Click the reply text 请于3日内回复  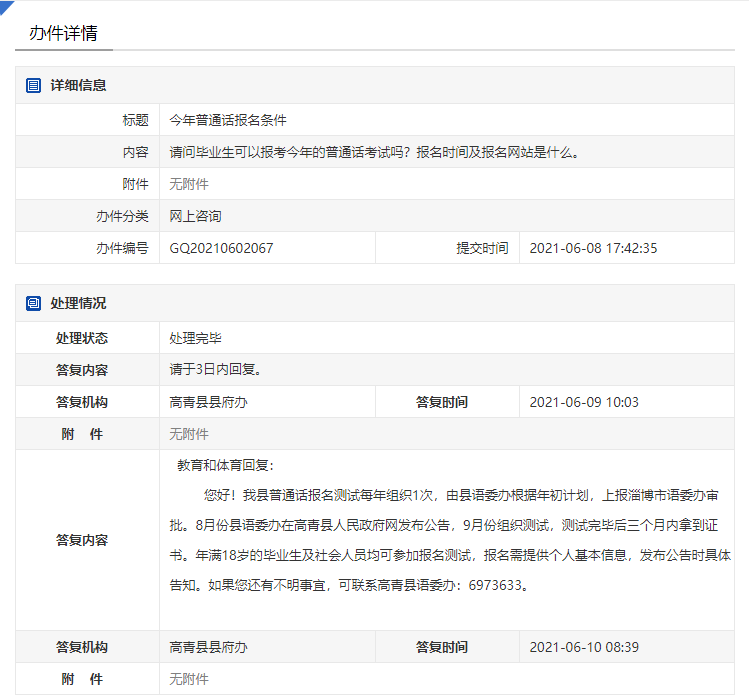tap(216, 370)
